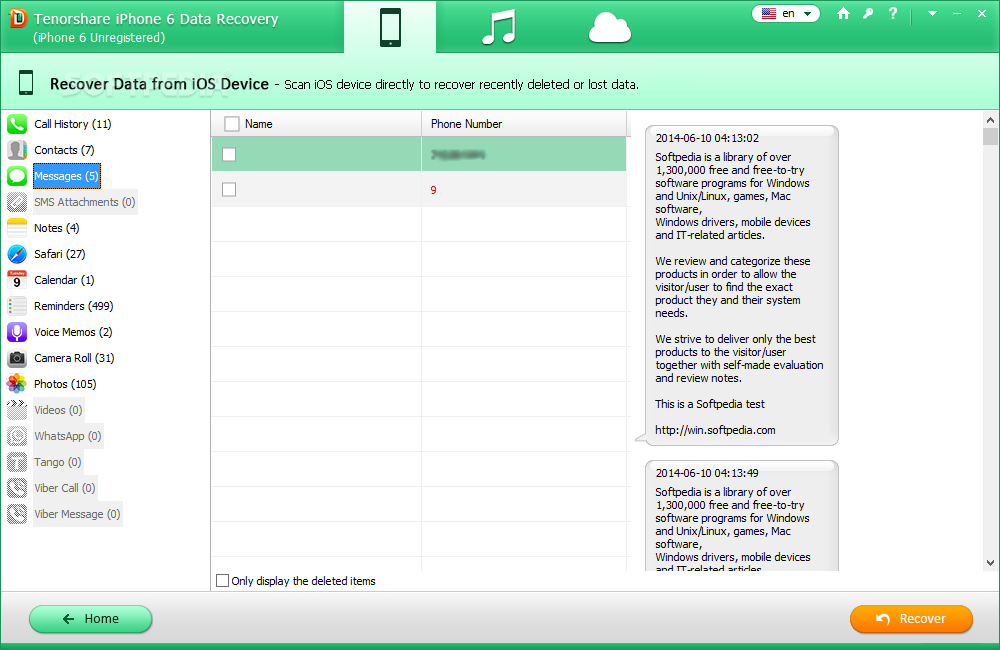This screenshot has width=1000, height=650.
Task: Select Messages (5) category
Action: click(x=66, y=176)
